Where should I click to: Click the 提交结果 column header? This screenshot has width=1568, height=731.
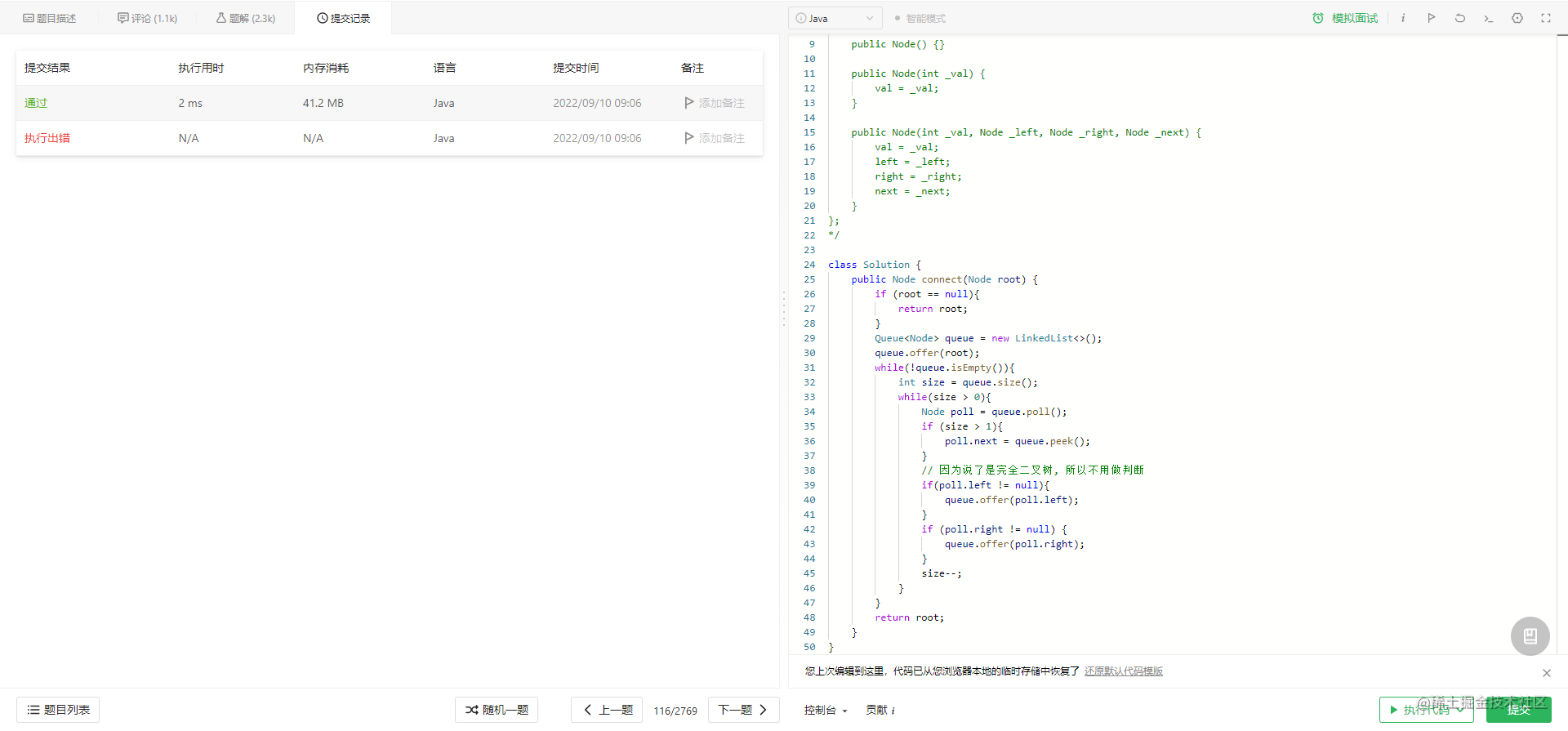[47, 68]
